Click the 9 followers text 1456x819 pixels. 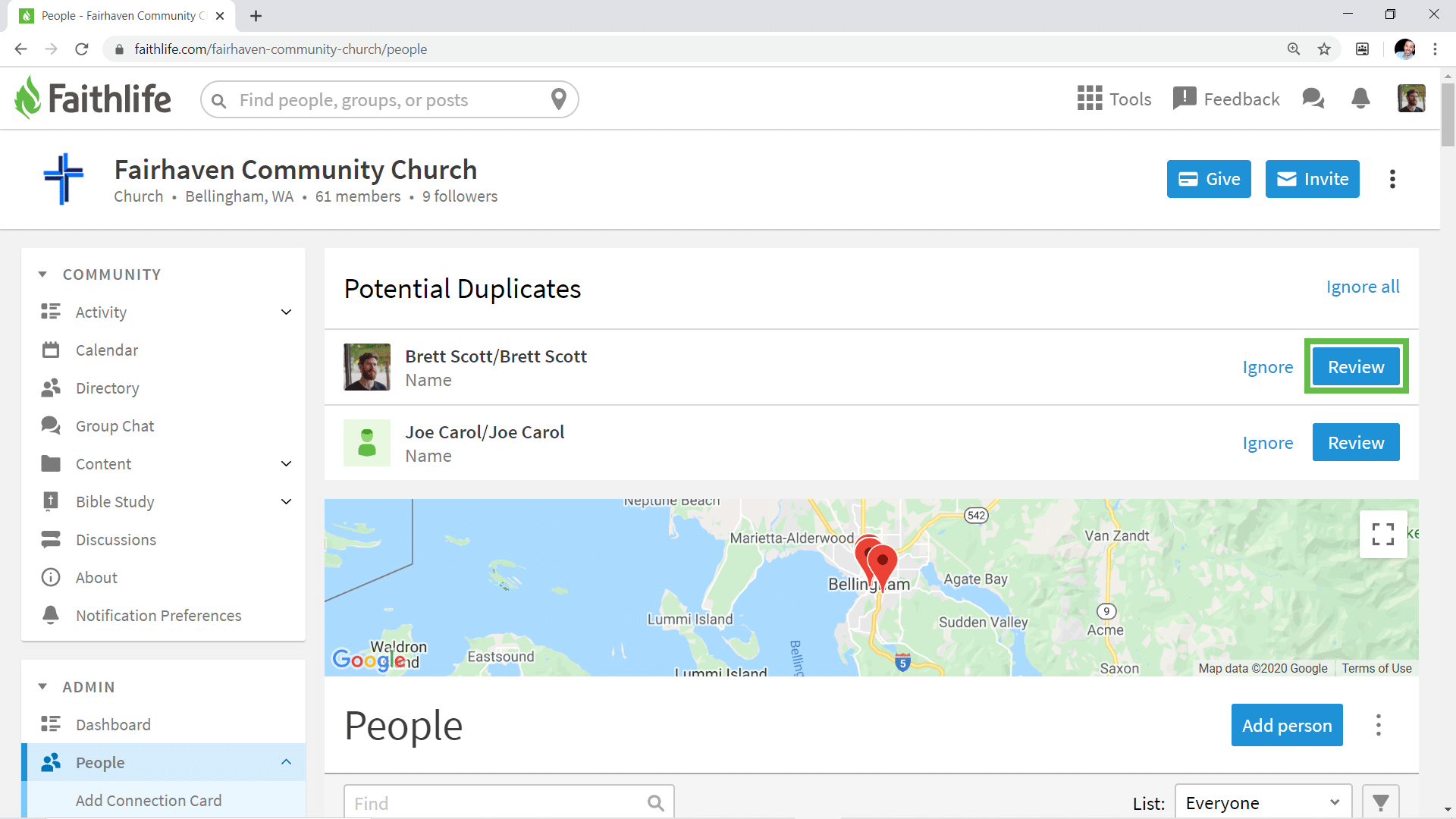pyautogui.click(x=460, y=196)
